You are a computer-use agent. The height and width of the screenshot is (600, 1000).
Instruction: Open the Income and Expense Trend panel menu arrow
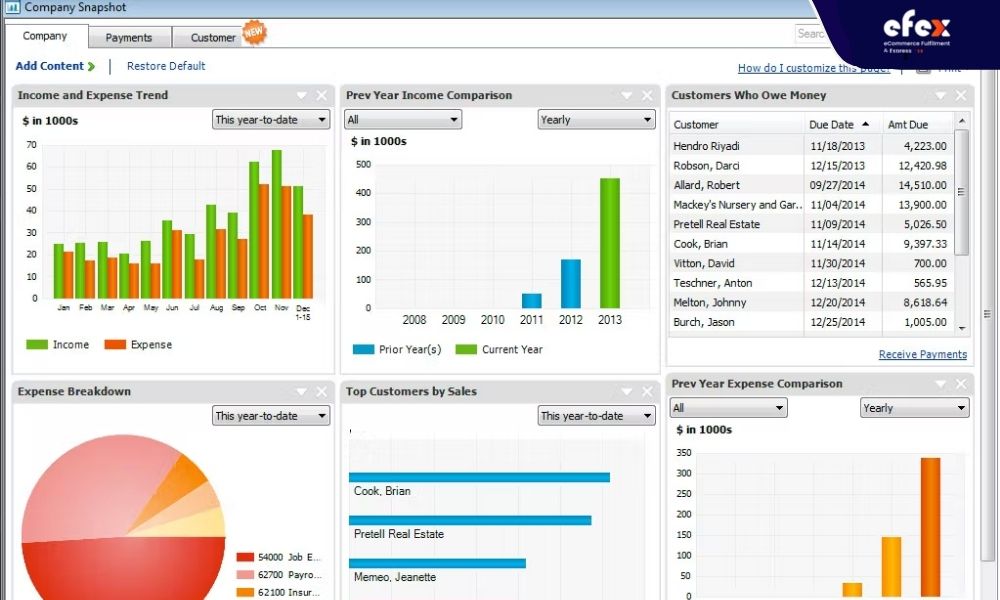click(x=302, y=96)
